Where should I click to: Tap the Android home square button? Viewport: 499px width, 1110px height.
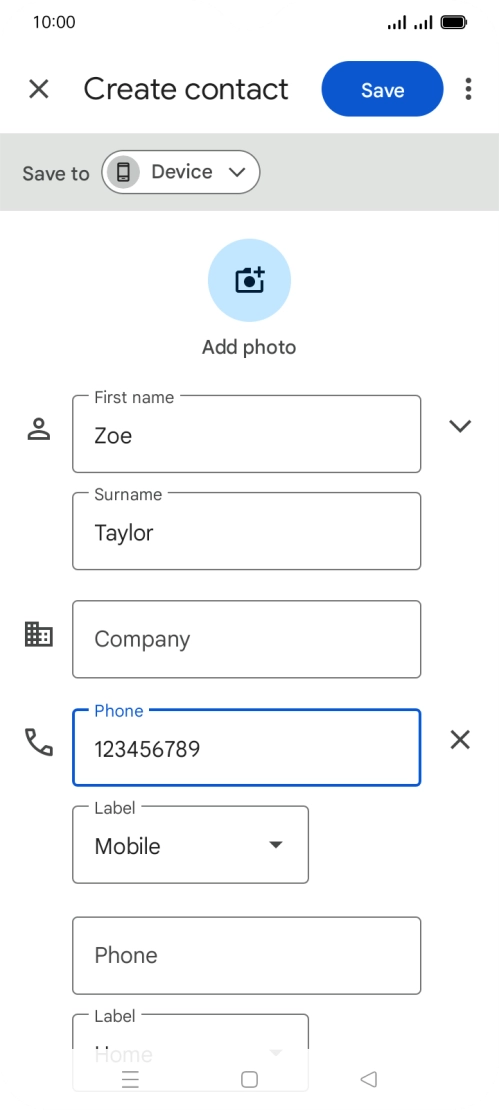tap(249, 1079)
